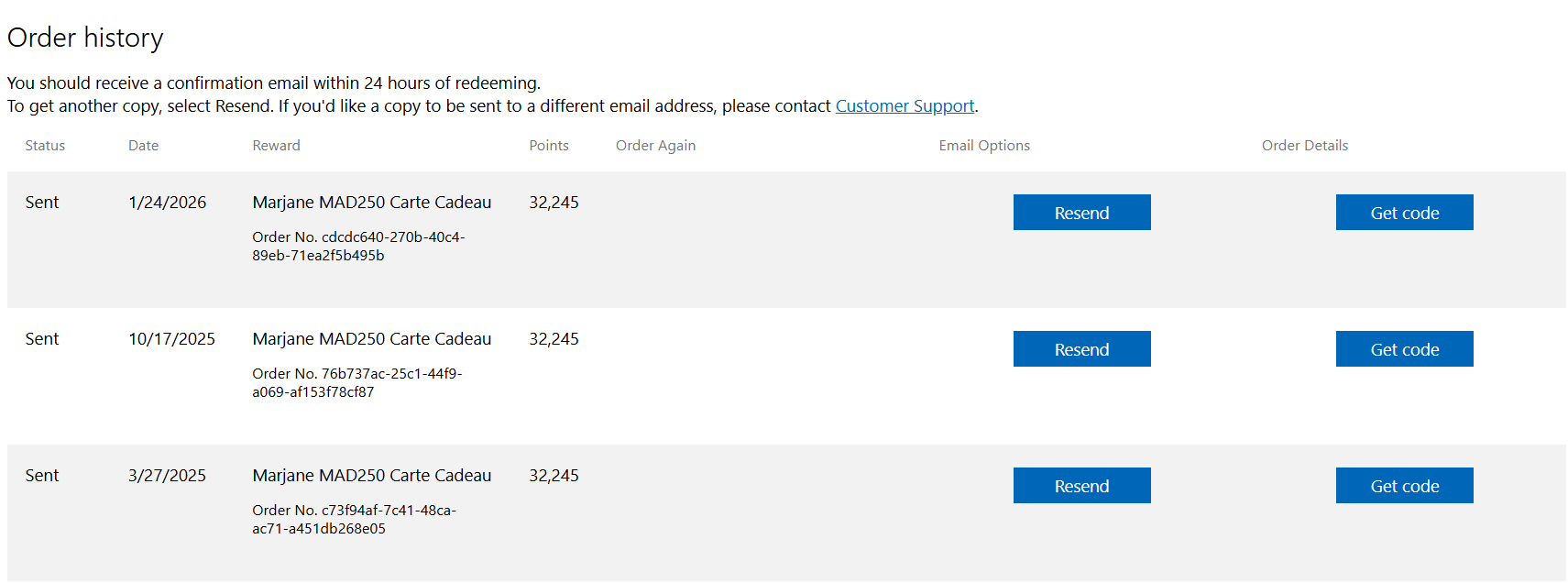Select the Reward column header
The image size is (1568, 583).
point(276,145)
